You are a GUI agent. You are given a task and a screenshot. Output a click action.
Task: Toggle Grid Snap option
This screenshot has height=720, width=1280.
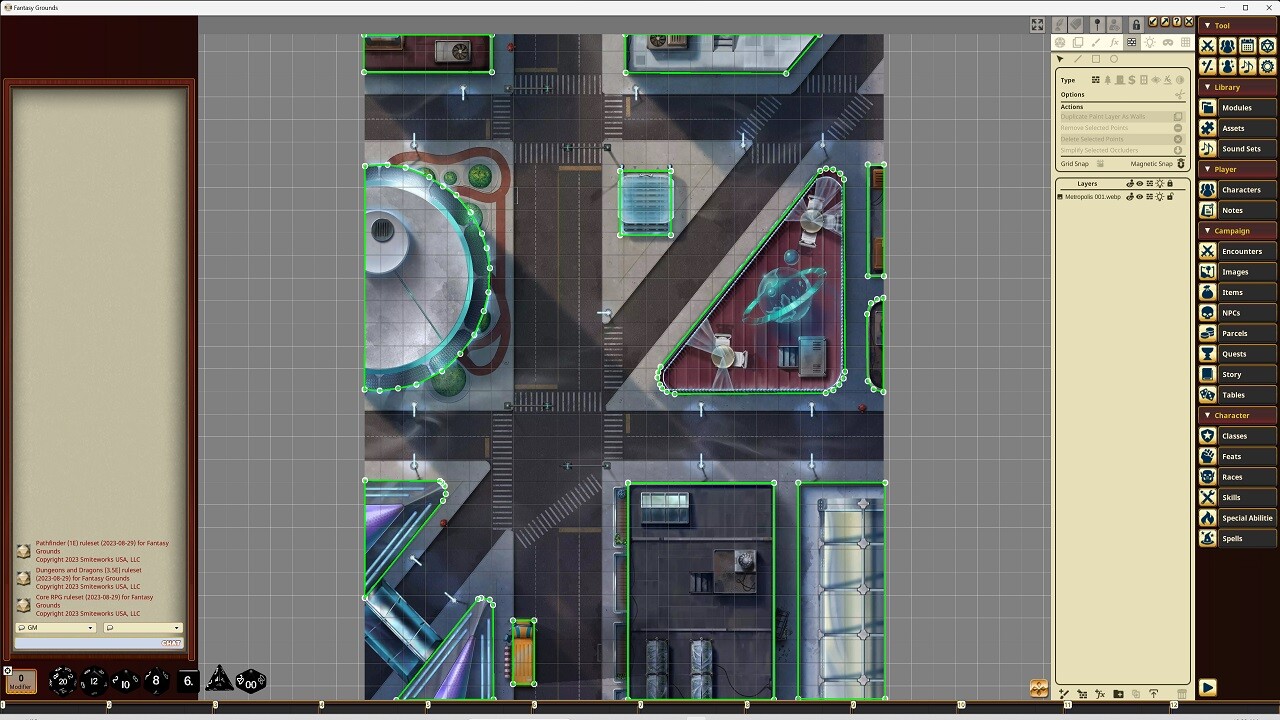[x=1100, y=164]
